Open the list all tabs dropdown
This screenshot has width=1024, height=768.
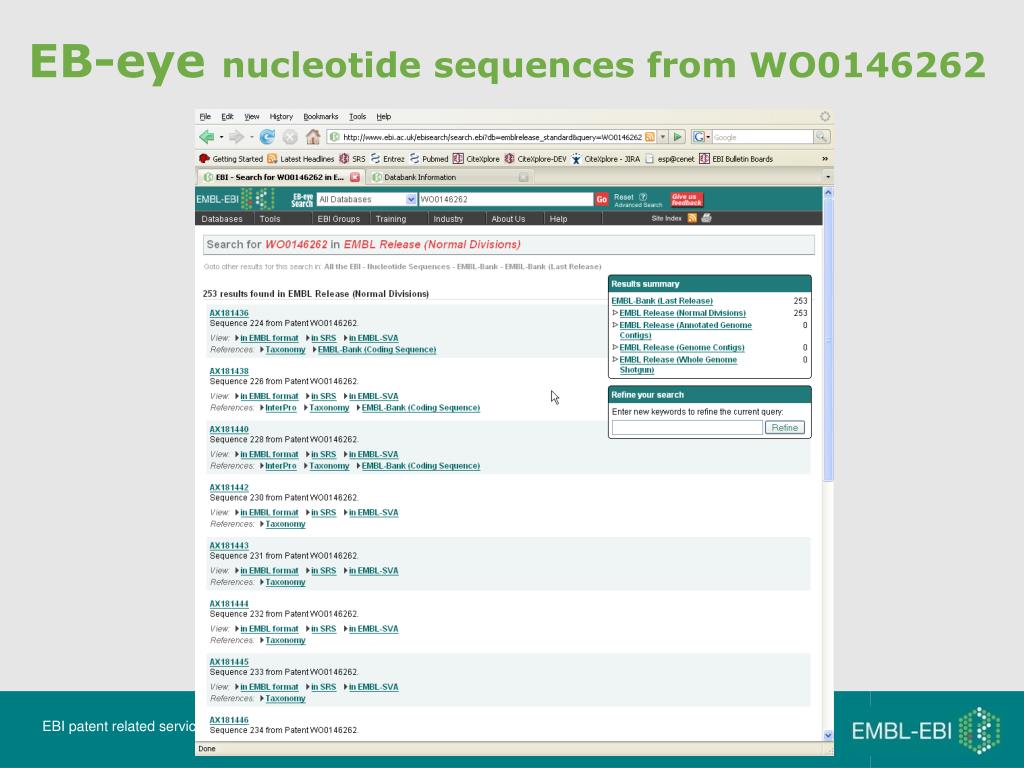pos(828,177)
